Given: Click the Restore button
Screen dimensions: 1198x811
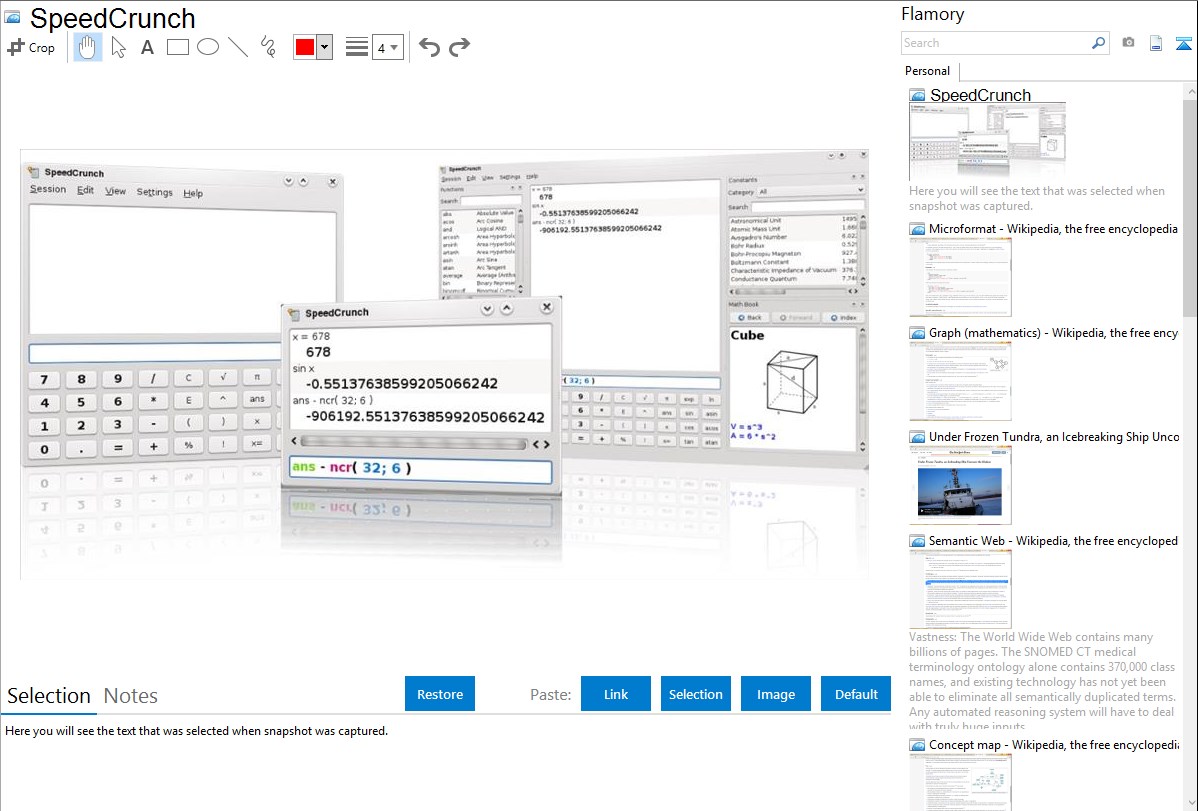Looking at the screenshot, I should 440,694.
